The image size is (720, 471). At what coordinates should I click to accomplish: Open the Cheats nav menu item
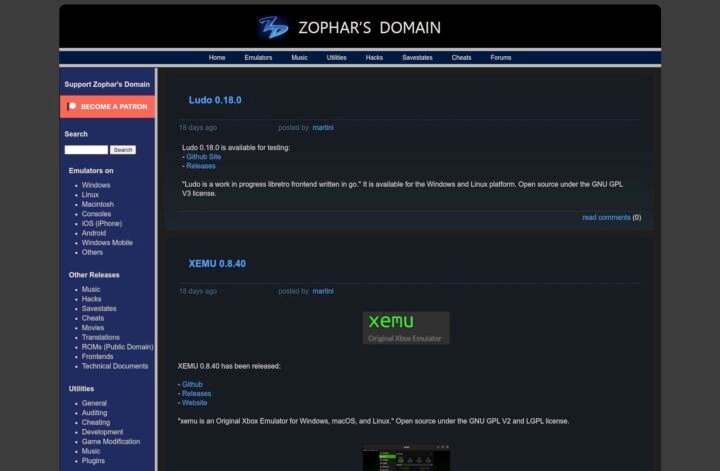[461, 58]
